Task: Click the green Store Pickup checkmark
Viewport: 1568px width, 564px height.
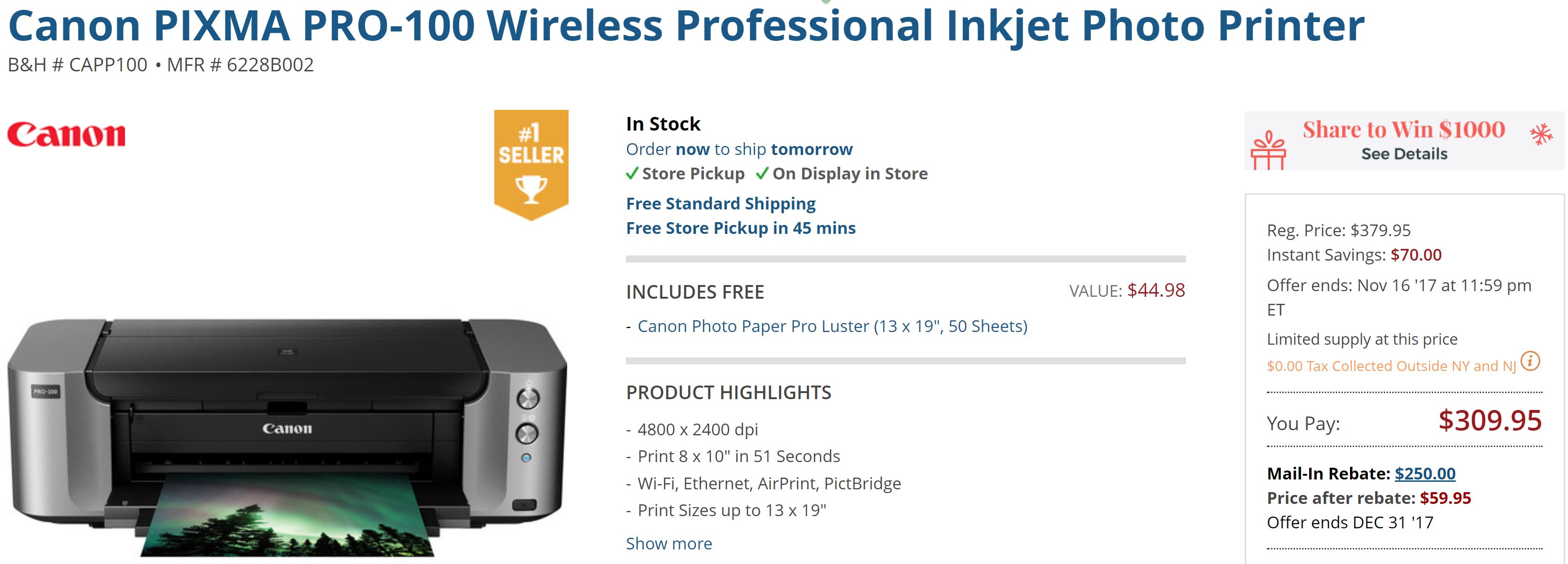Action: [632, 174]
